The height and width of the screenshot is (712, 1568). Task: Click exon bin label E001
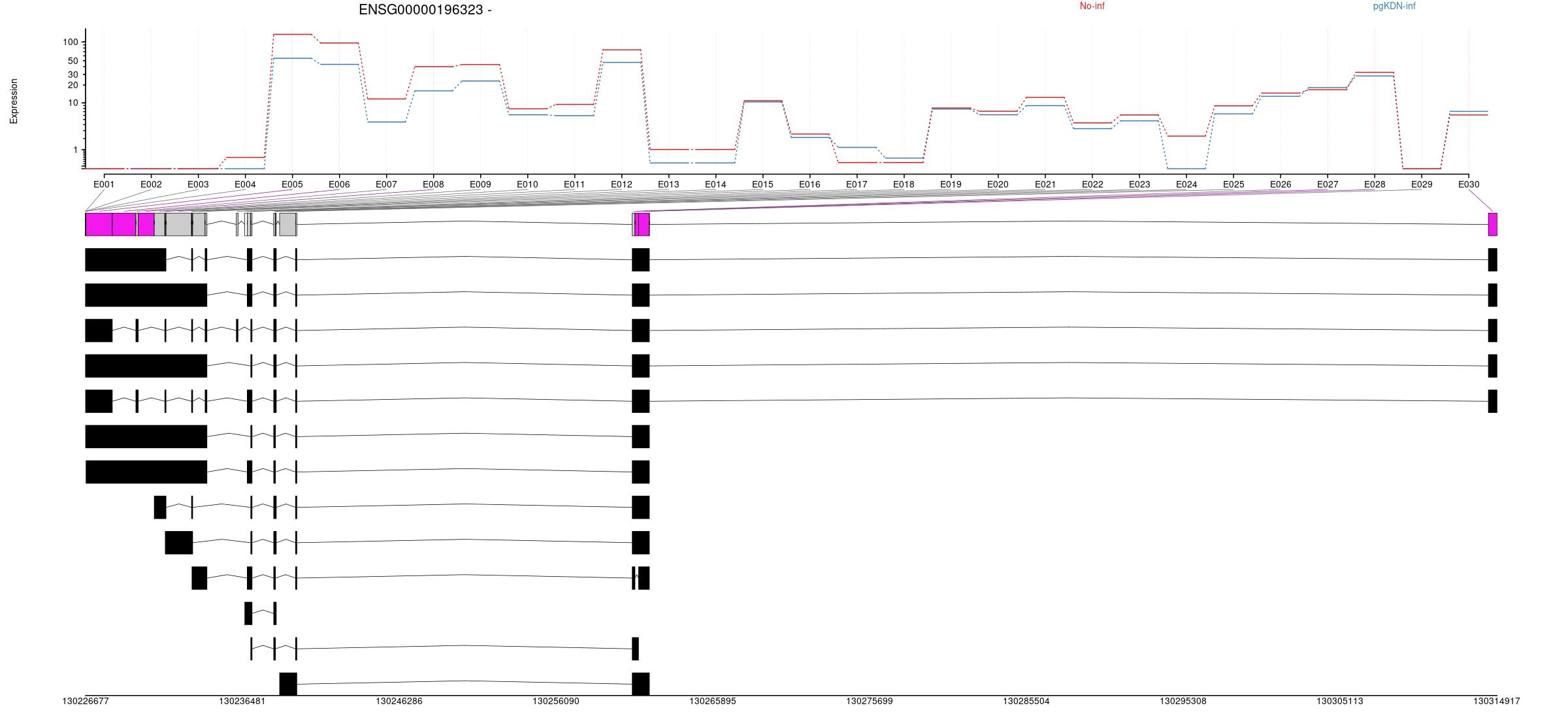click(104, 184)
